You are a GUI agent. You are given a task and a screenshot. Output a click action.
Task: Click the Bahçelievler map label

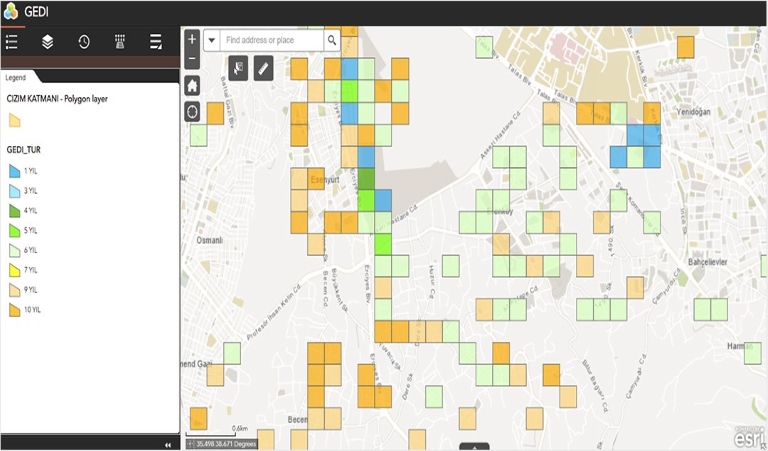click(708, 262)
